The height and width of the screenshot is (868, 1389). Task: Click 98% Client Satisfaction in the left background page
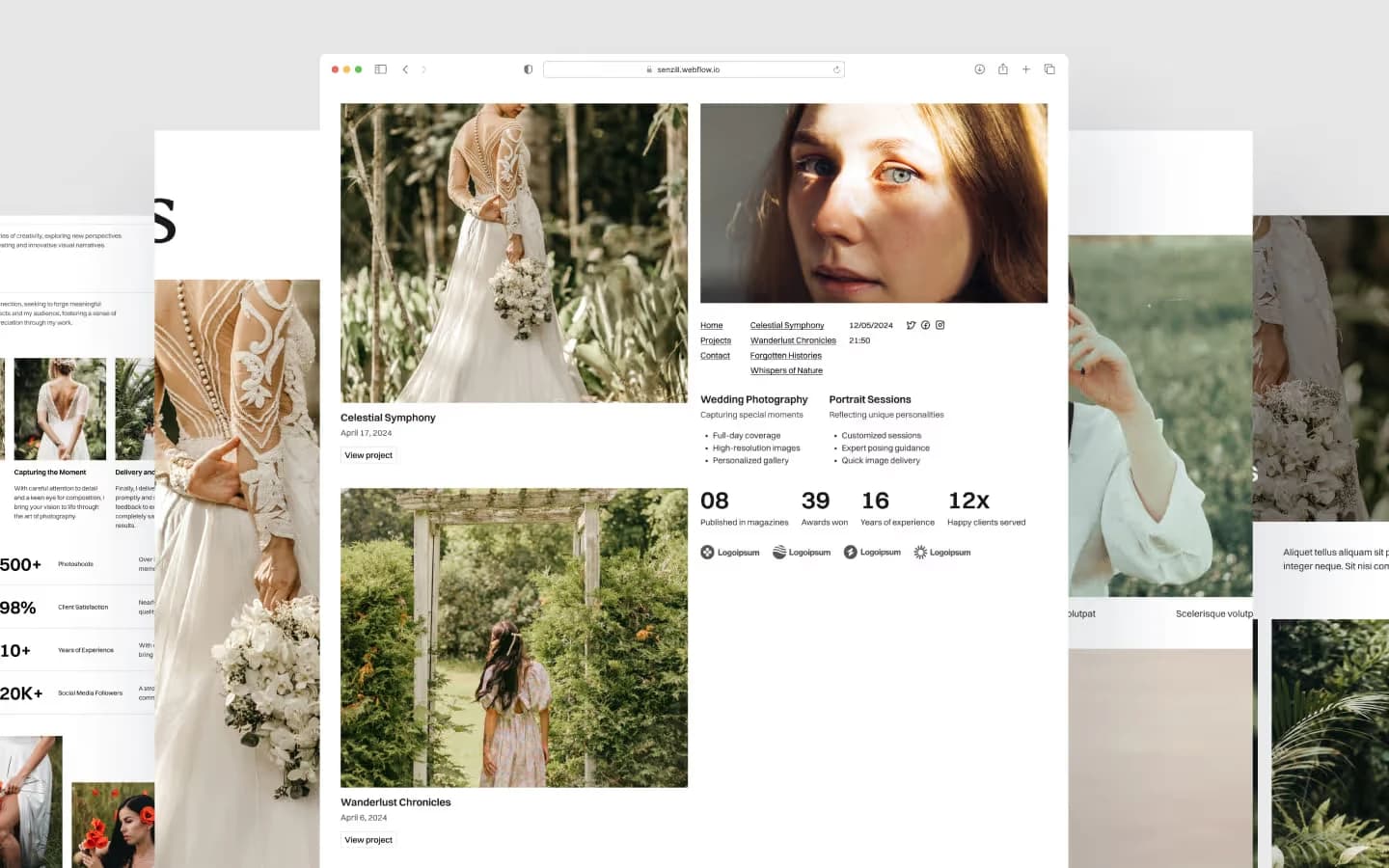tap(54, 608)
